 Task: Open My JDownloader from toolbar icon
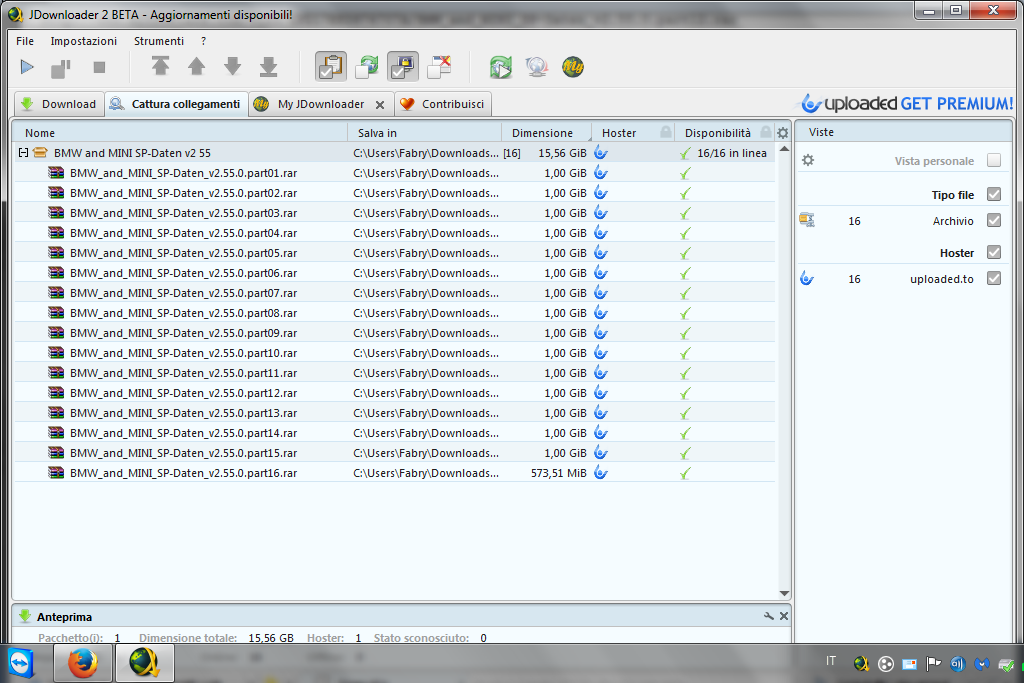tap(573, 67)
